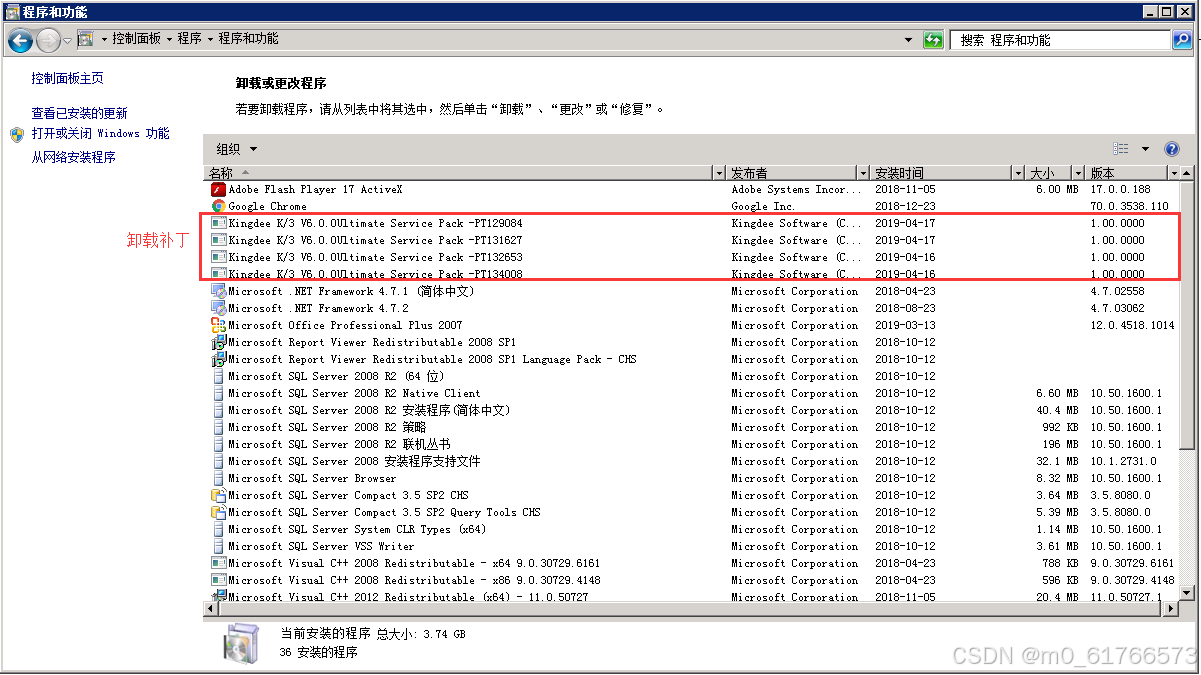This screenshot has width=1201, height=675.
Task: Click the vertical scrollbar of the program list
Action: [x=1186, y=315]
